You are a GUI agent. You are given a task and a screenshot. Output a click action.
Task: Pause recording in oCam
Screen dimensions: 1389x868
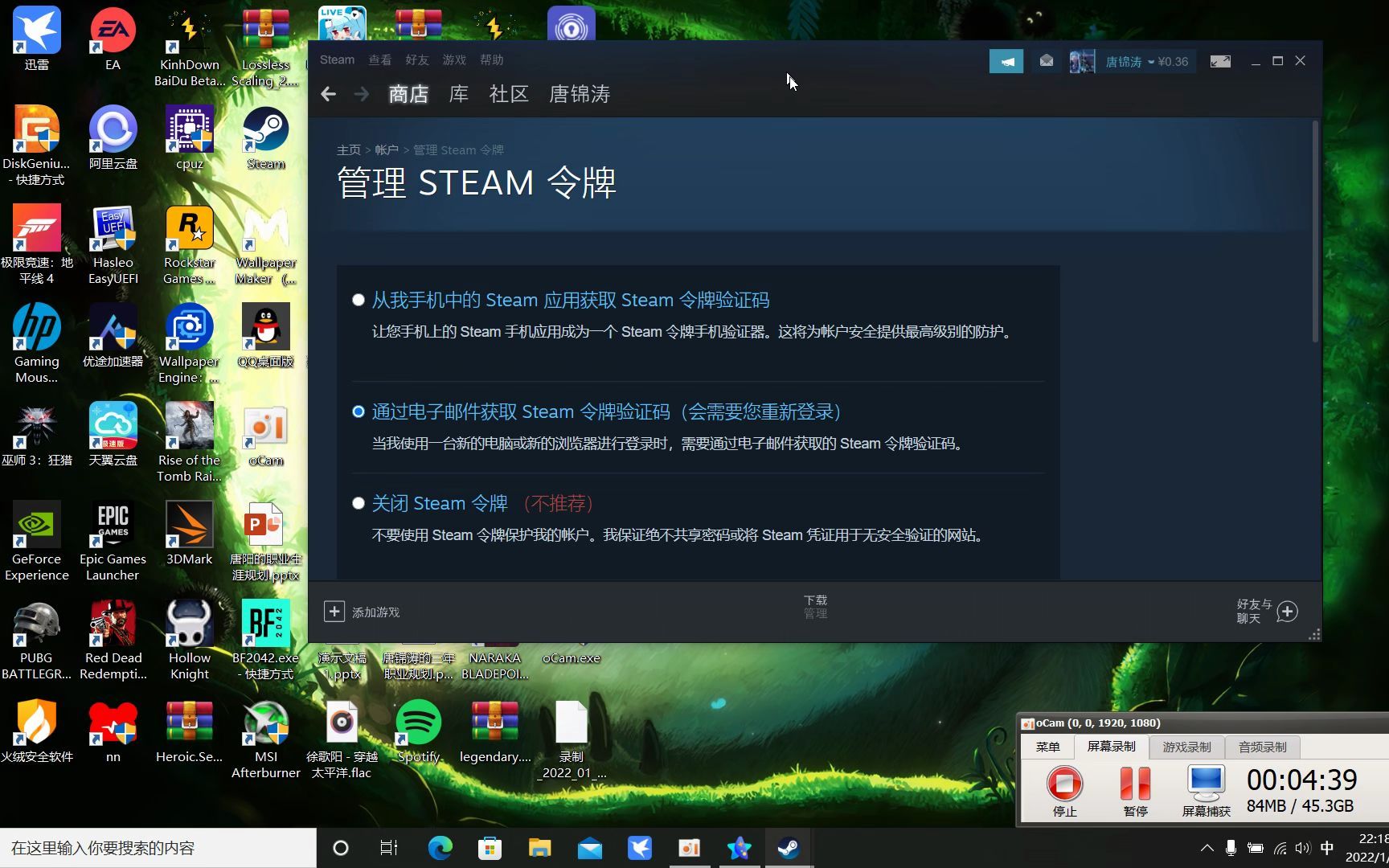click(x=1135, y=791)
